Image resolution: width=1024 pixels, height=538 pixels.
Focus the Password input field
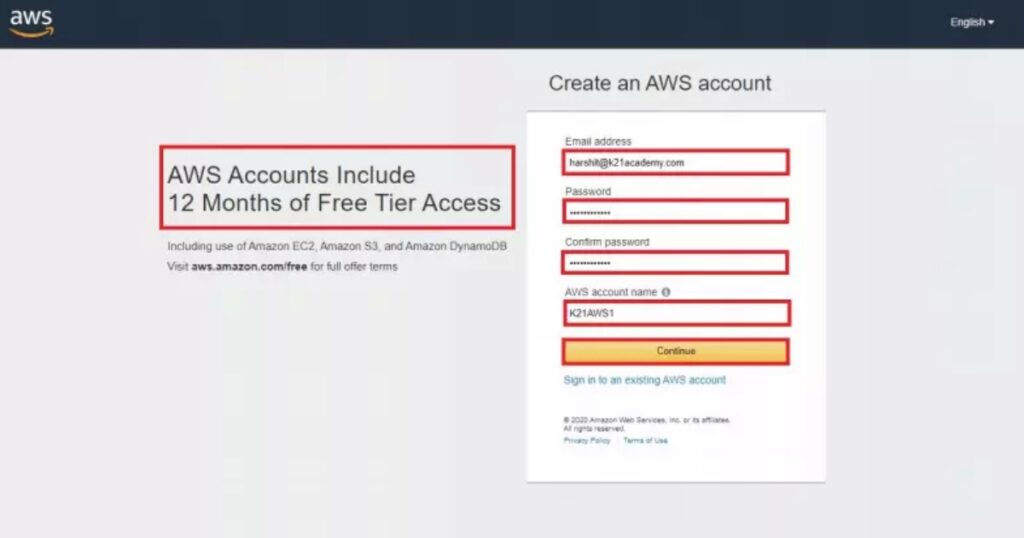tap(675, 212)
